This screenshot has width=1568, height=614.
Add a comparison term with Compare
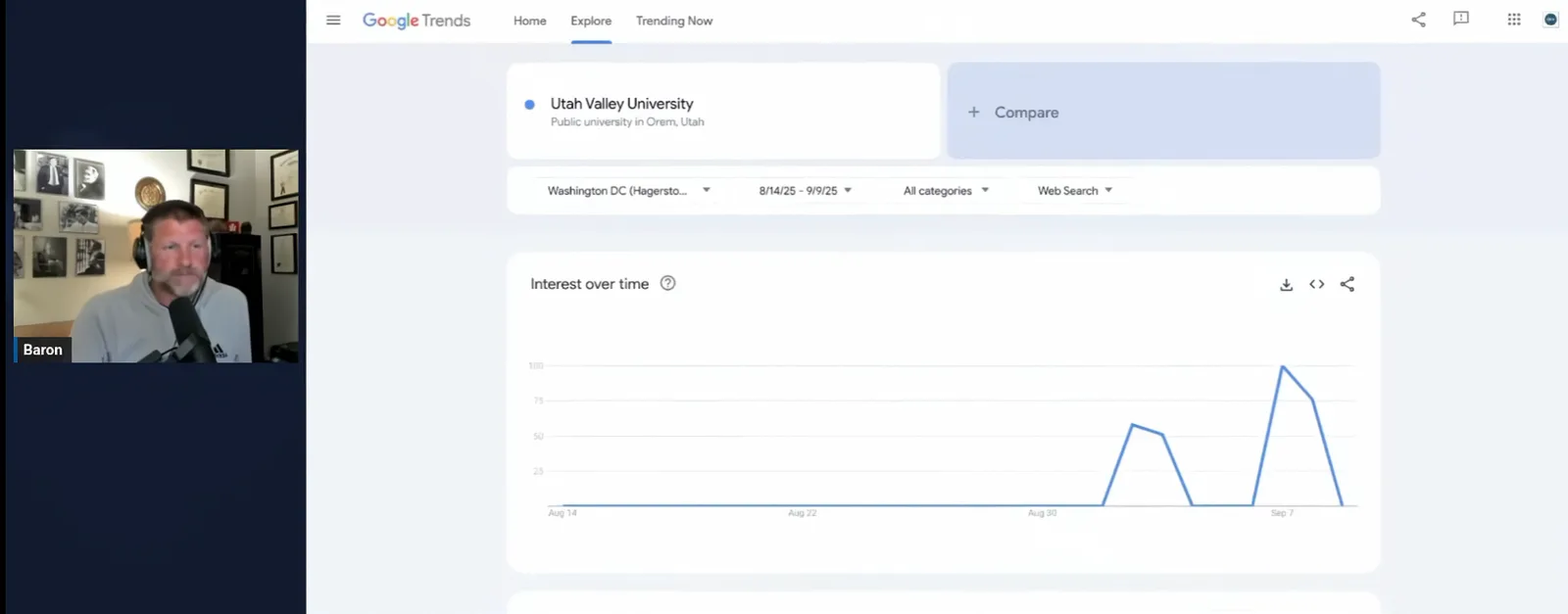pos(1163,111)
